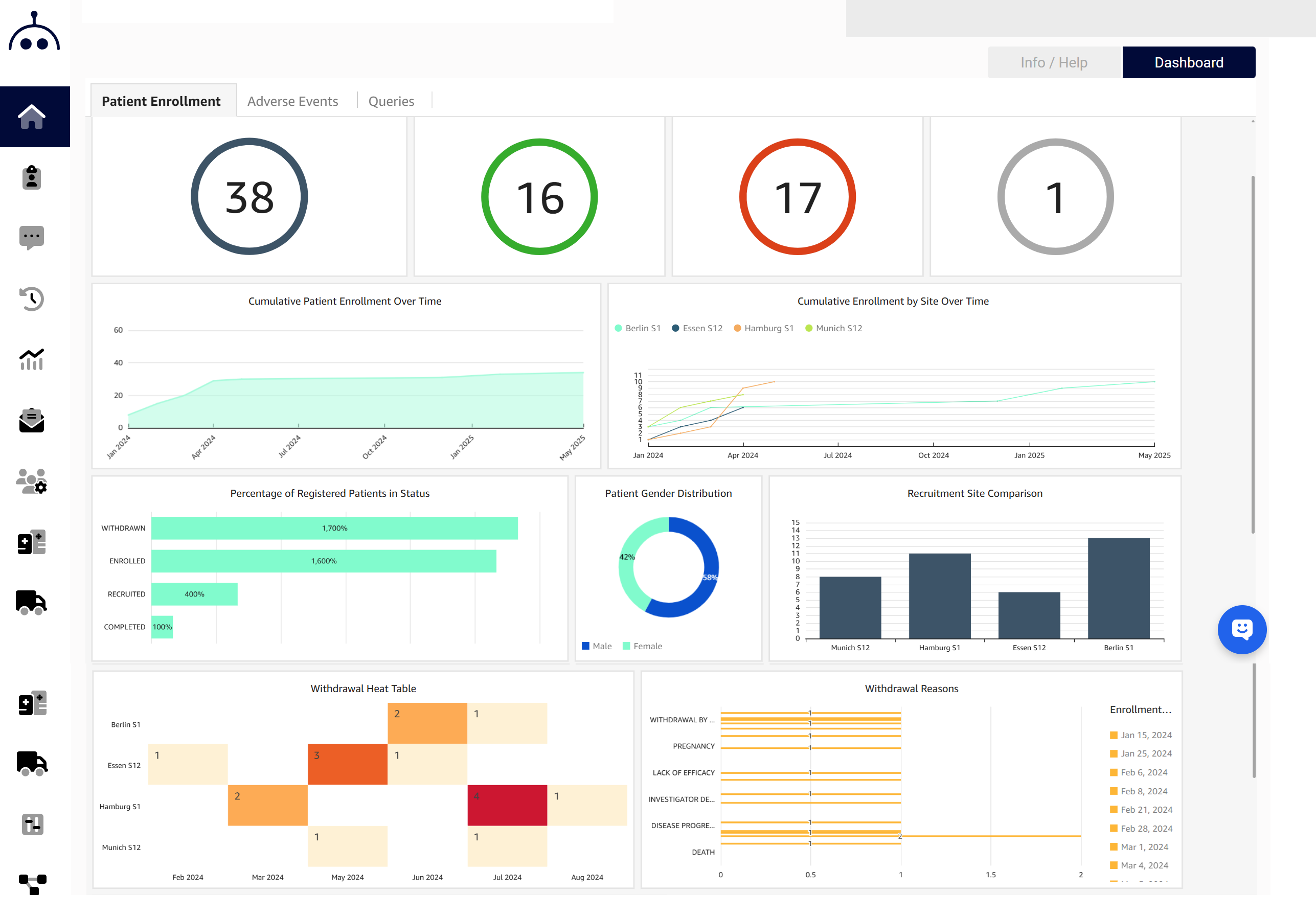The image size is (1316, 917).
Task: Switch to the Adverse Events tab
Action: (292, 101)
